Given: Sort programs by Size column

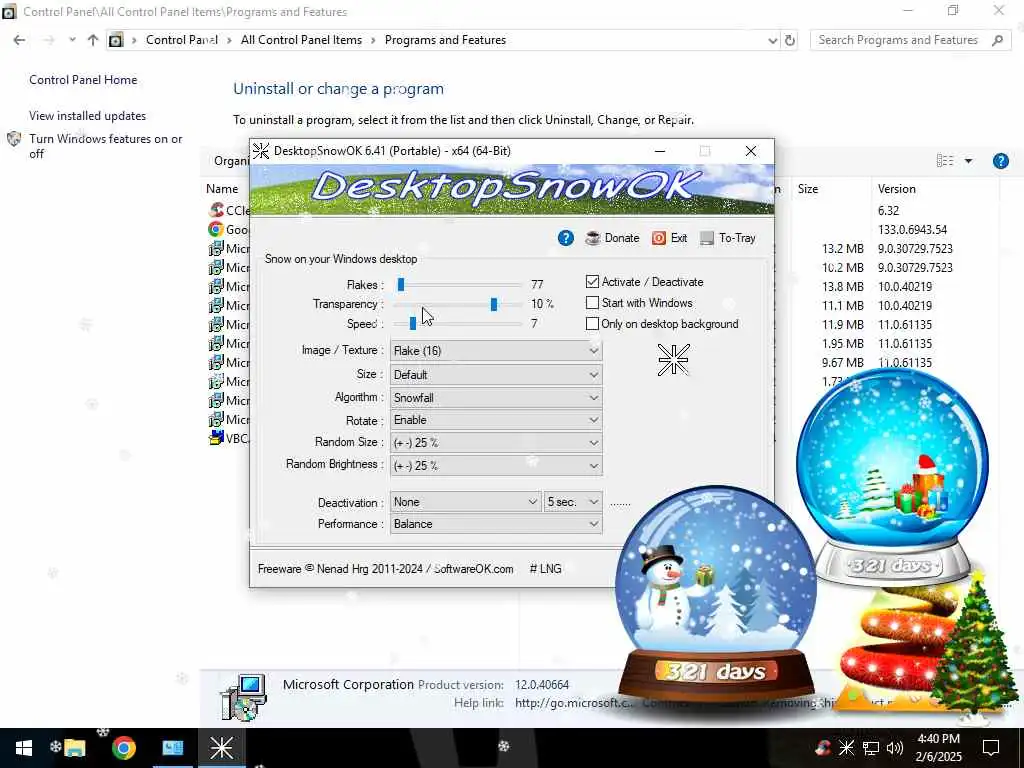Looking at the screenshot, I should coord(808,189).
